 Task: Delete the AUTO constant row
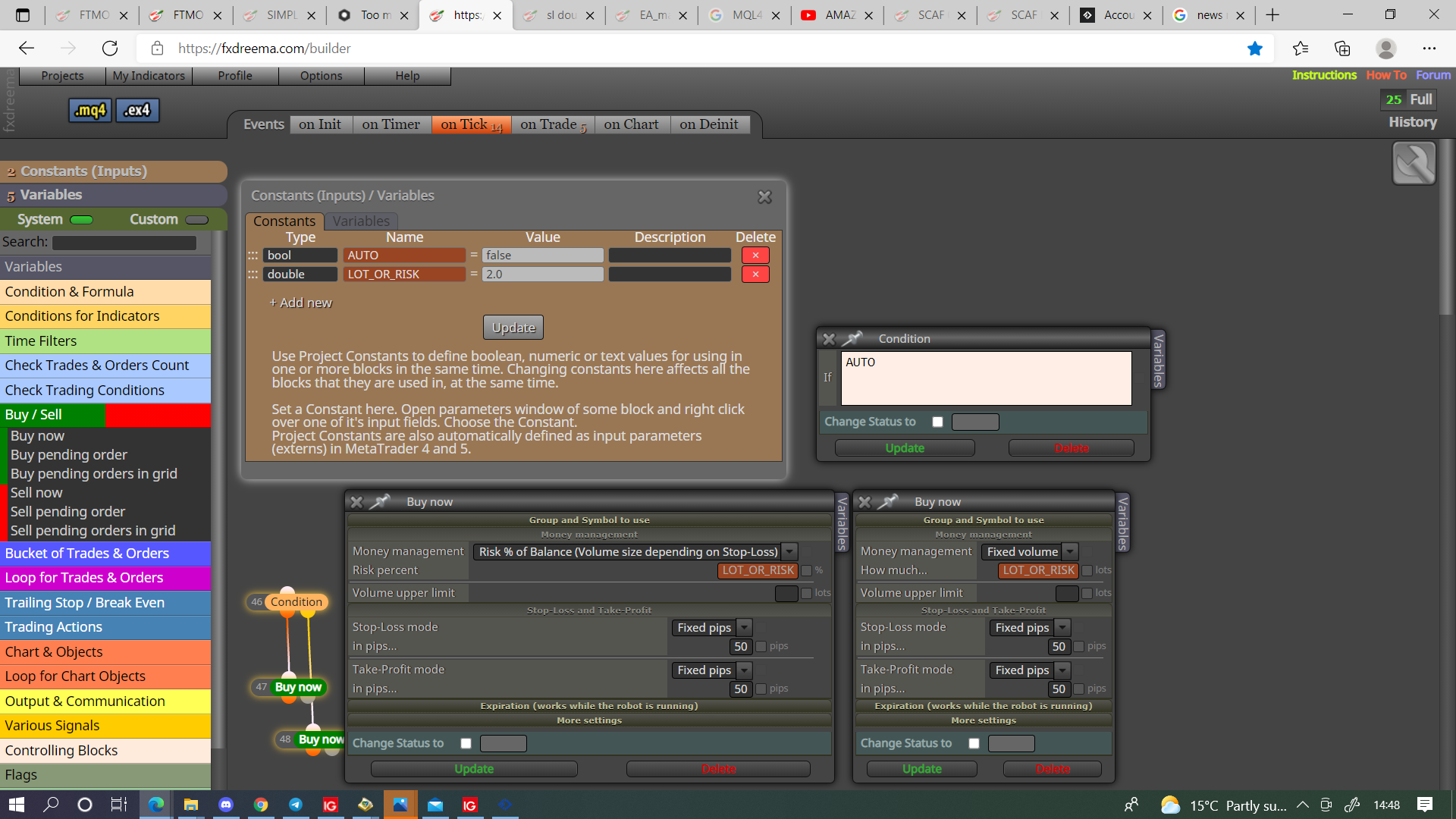click(755, 256)
